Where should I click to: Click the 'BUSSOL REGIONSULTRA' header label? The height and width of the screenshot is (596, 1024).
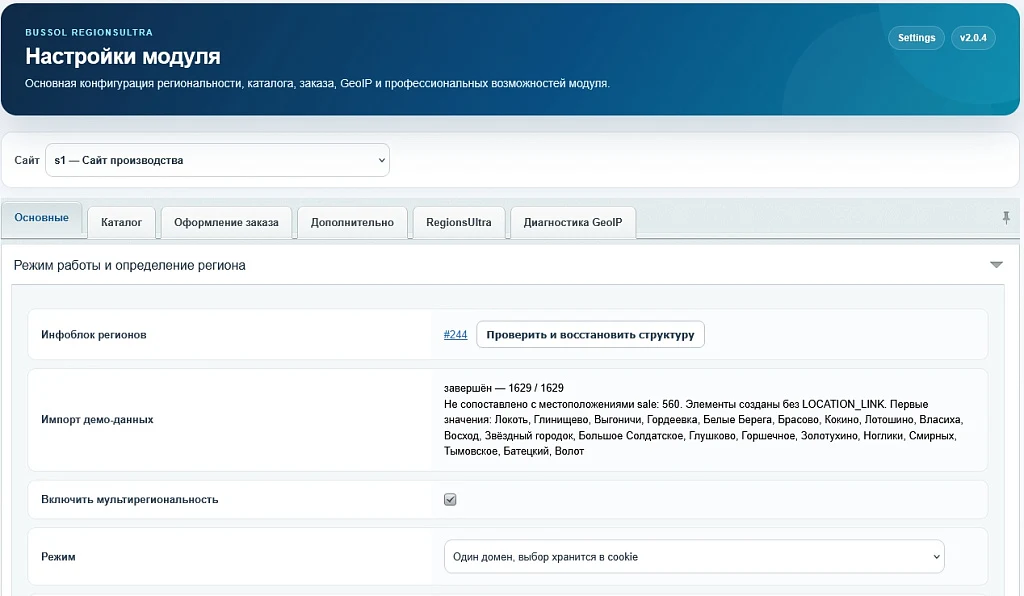point(89,33)
